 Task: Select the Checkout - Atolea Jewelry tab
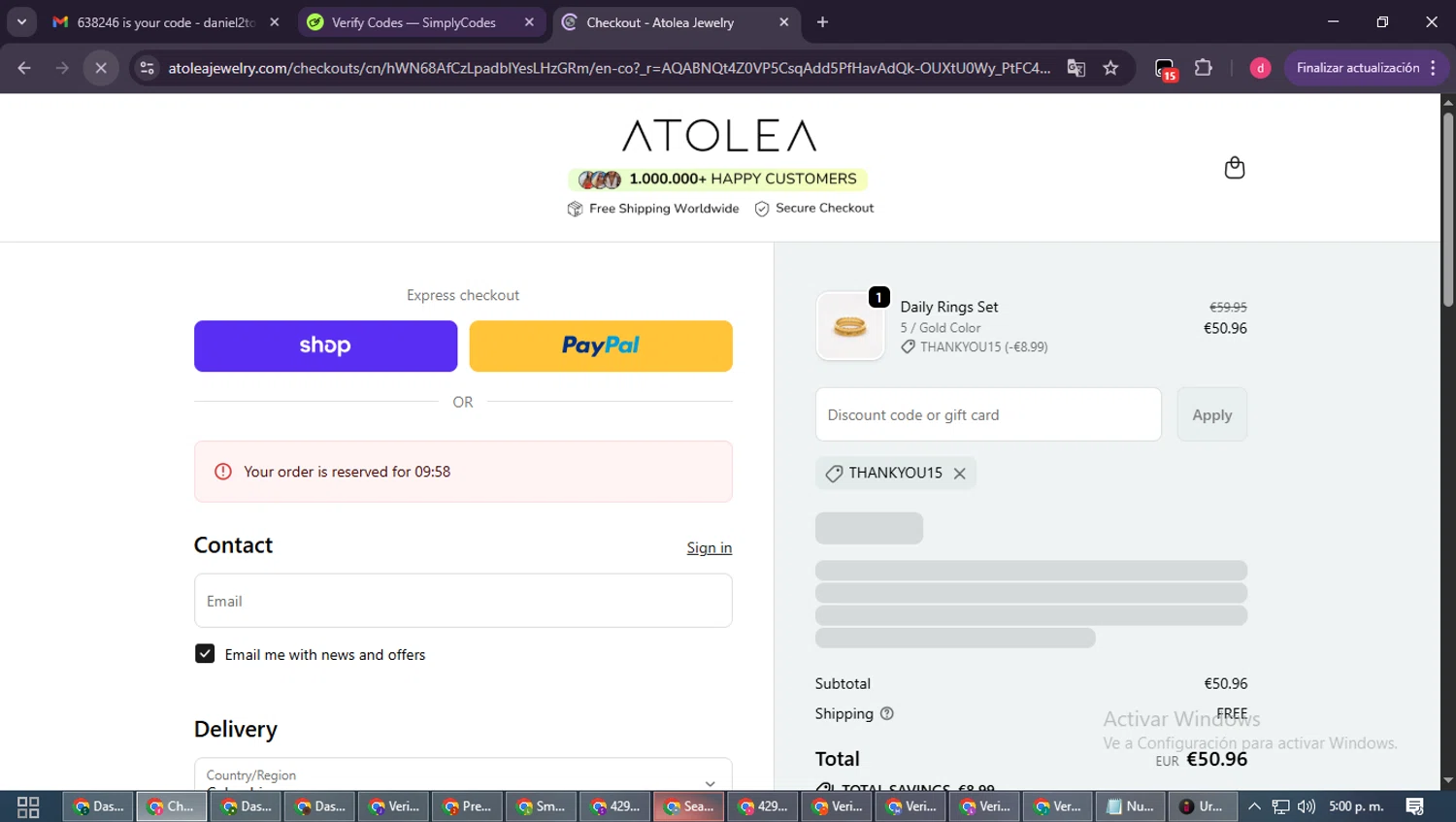[675, 22]
